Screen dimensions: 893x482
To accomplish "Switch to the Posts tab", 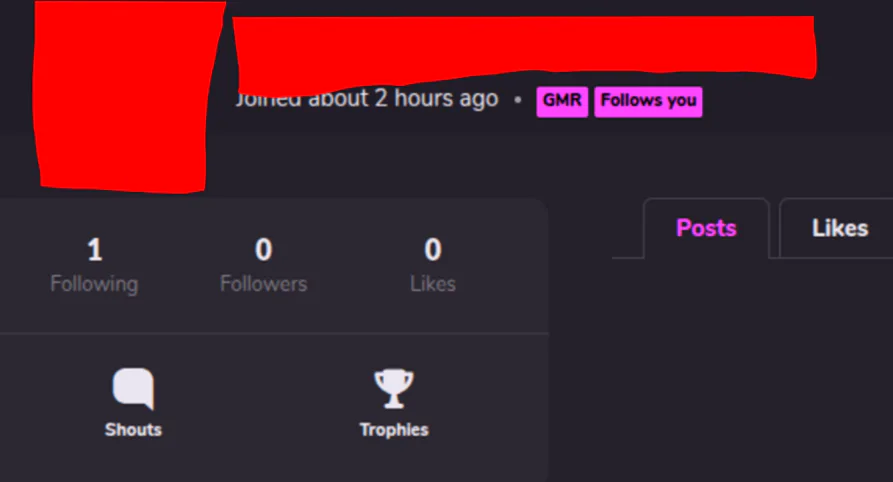I will [706, 228].
